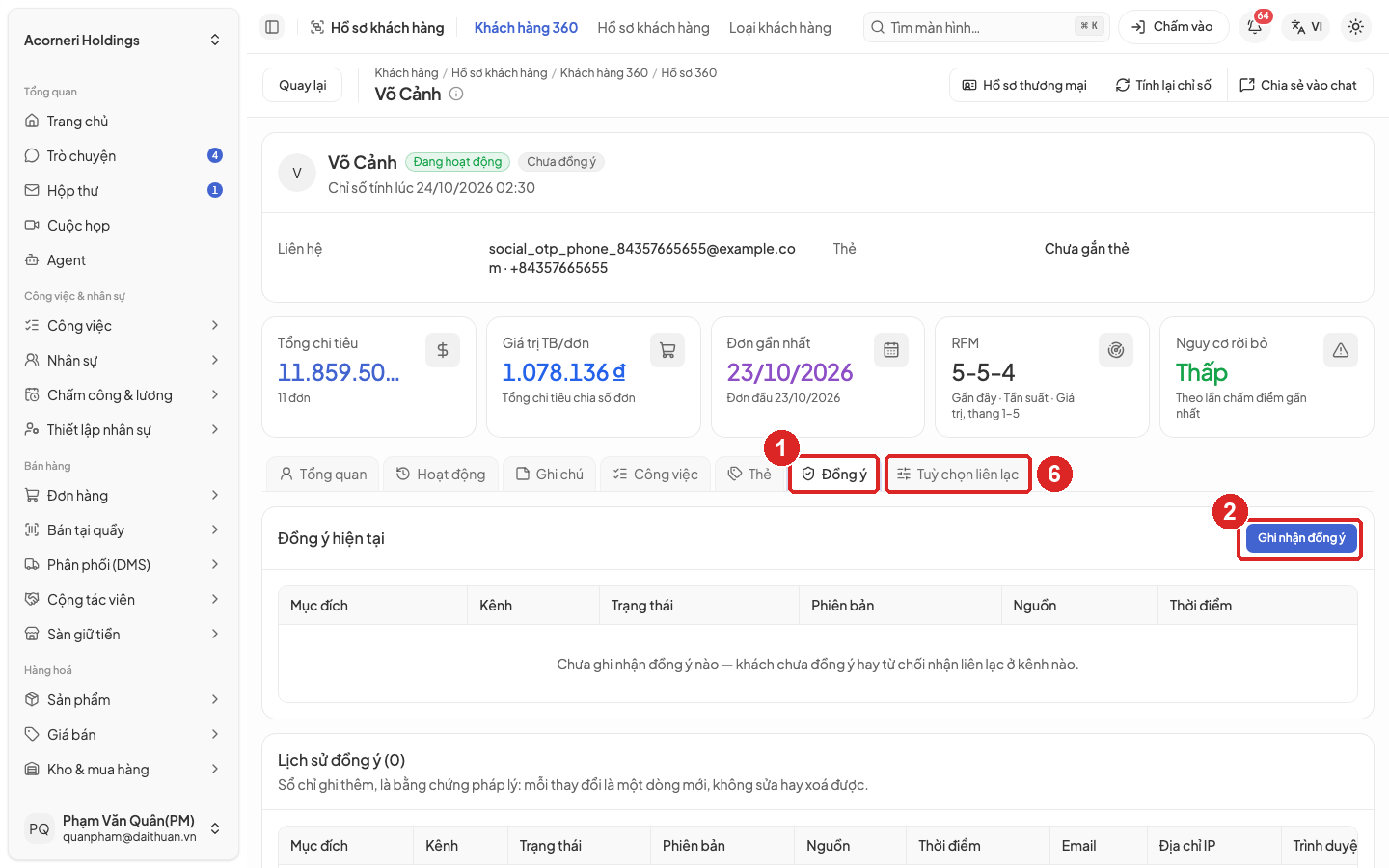Open Tuỳ chọn liên lạc tab
The image size is (1389, 868).
[958, 475]
